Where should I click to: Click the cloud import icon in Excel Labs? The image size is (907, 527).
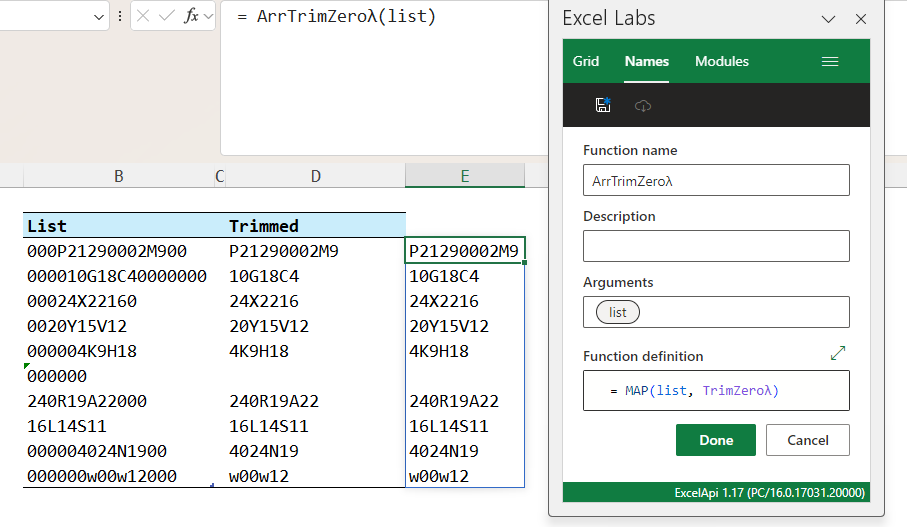click(x=643, y=106)
